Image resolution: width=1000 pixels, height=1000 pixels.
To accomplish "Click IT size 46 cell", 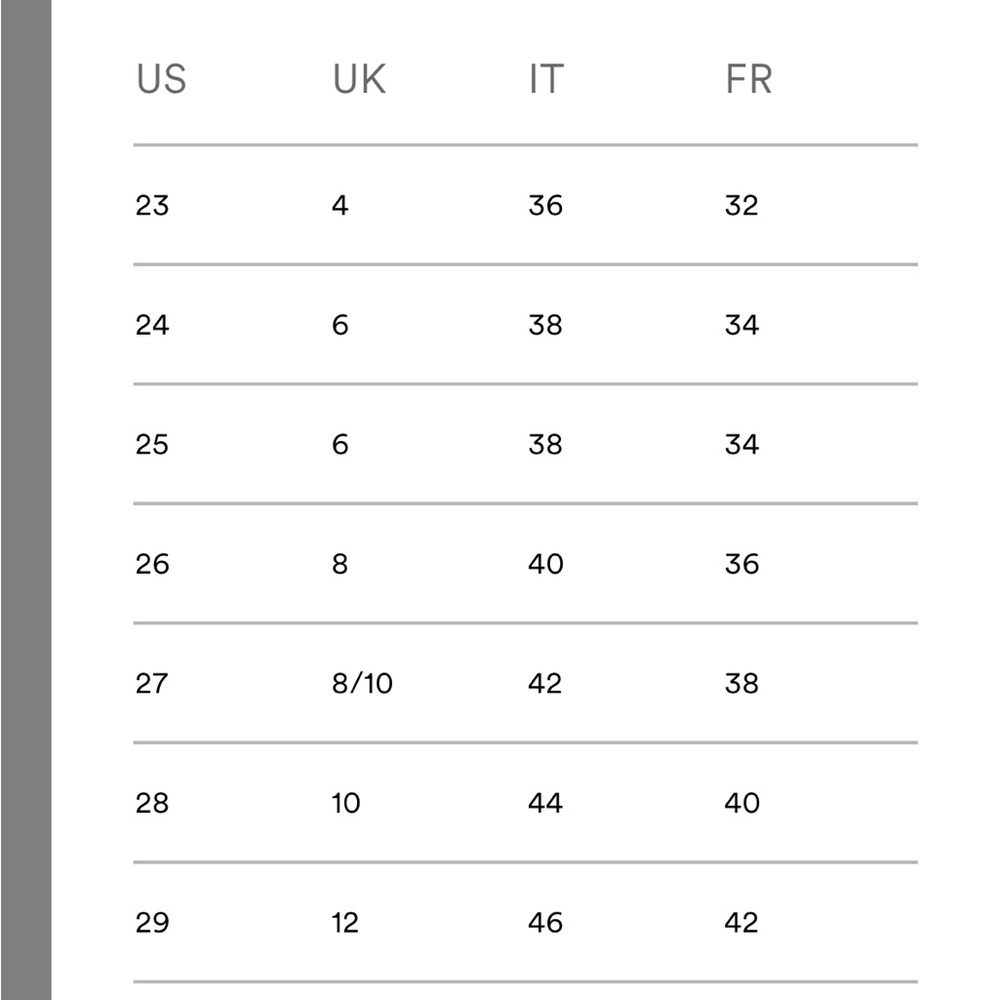I will 545,922.
